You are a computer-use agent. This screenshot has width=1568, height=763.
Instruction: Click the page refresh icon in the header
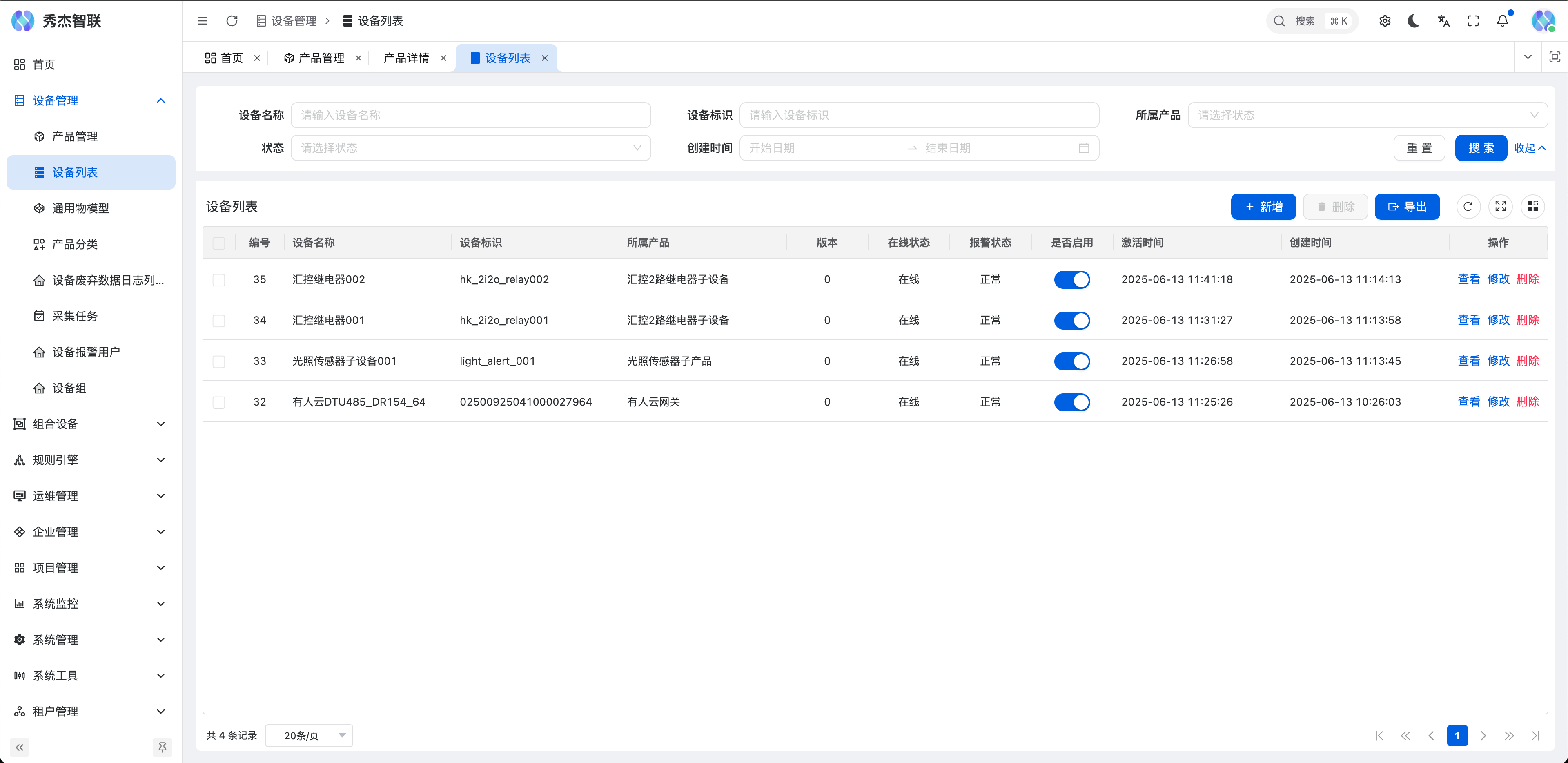[232, 20]
